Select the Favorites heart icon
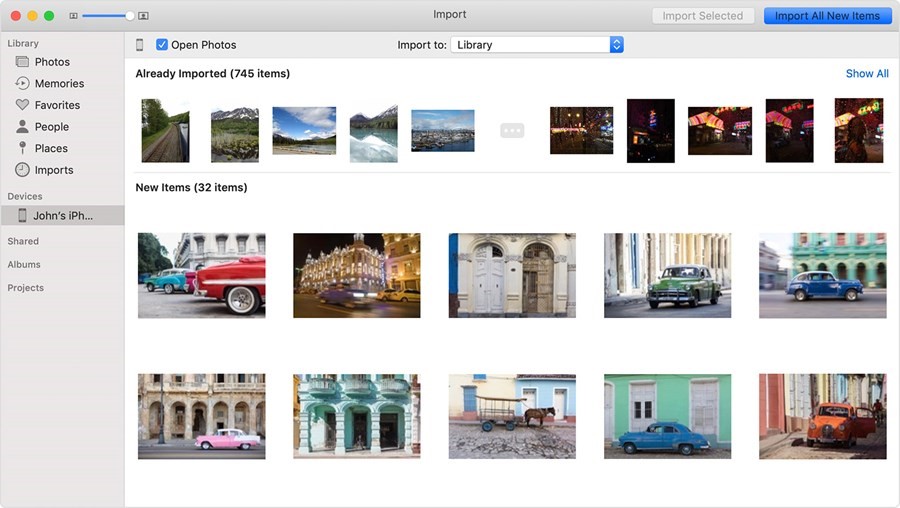This screenshot has height=508, width=900. coord(22,105)
